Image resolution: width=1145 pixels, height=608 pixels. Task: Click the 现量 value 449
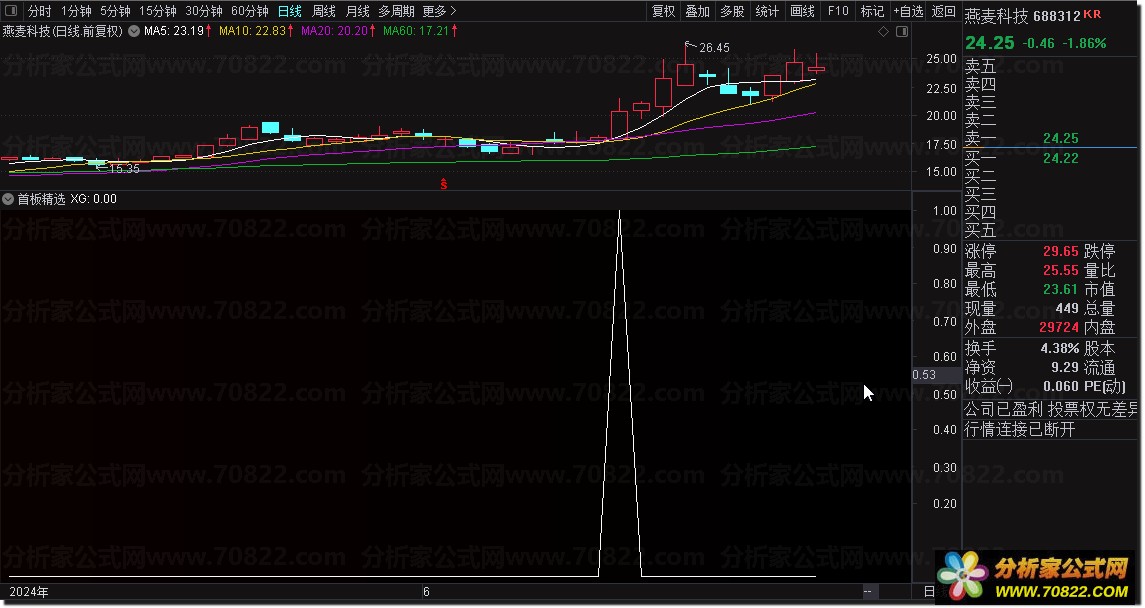click(x=1067, y=308)
